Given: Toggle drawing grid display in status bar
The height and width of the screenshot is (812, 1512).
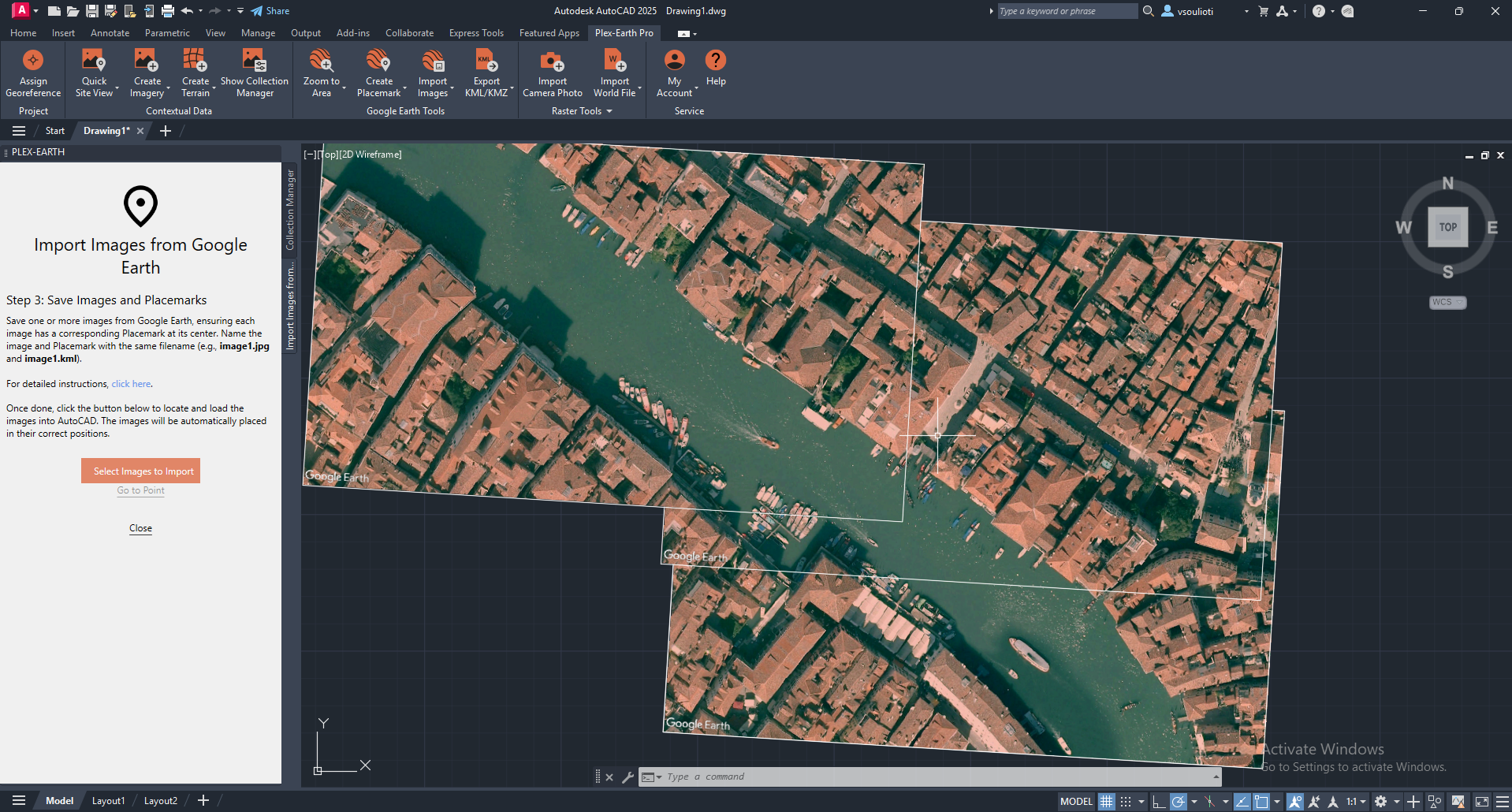Looking at the screenshot, I should 1107,802.
